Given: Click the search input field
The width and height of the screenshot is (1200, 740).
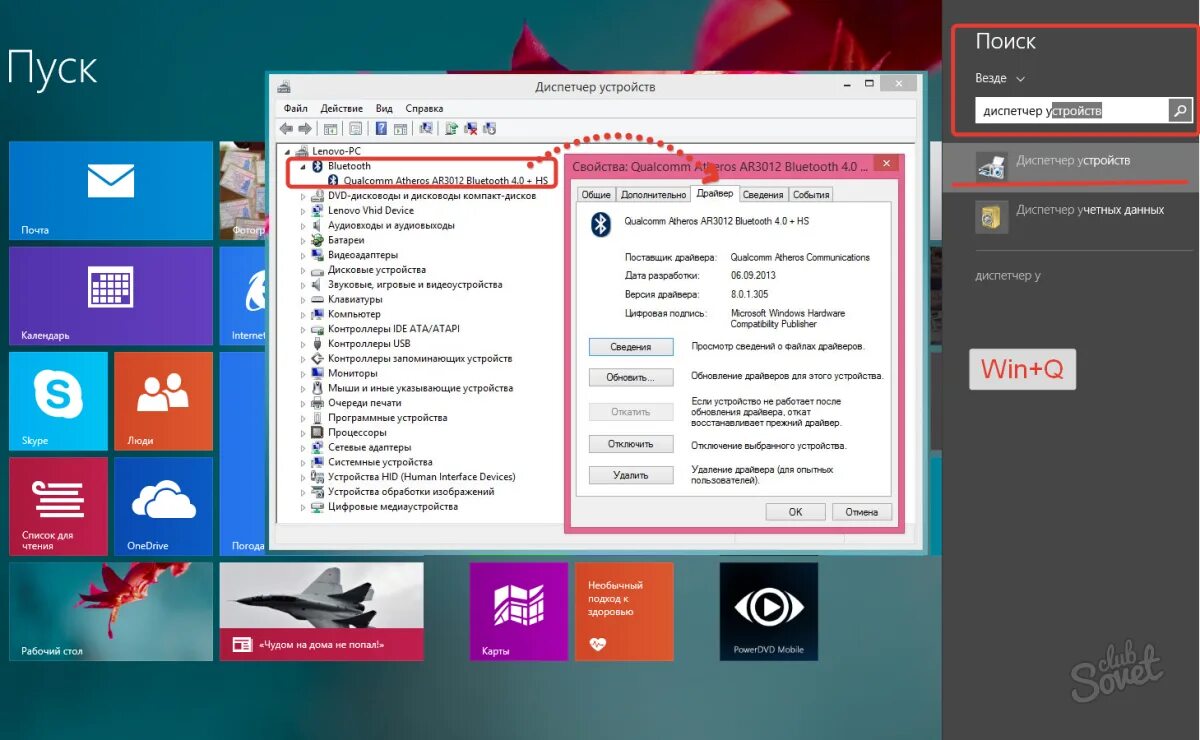Looking at the screenshot, I should coord(1072,111).
